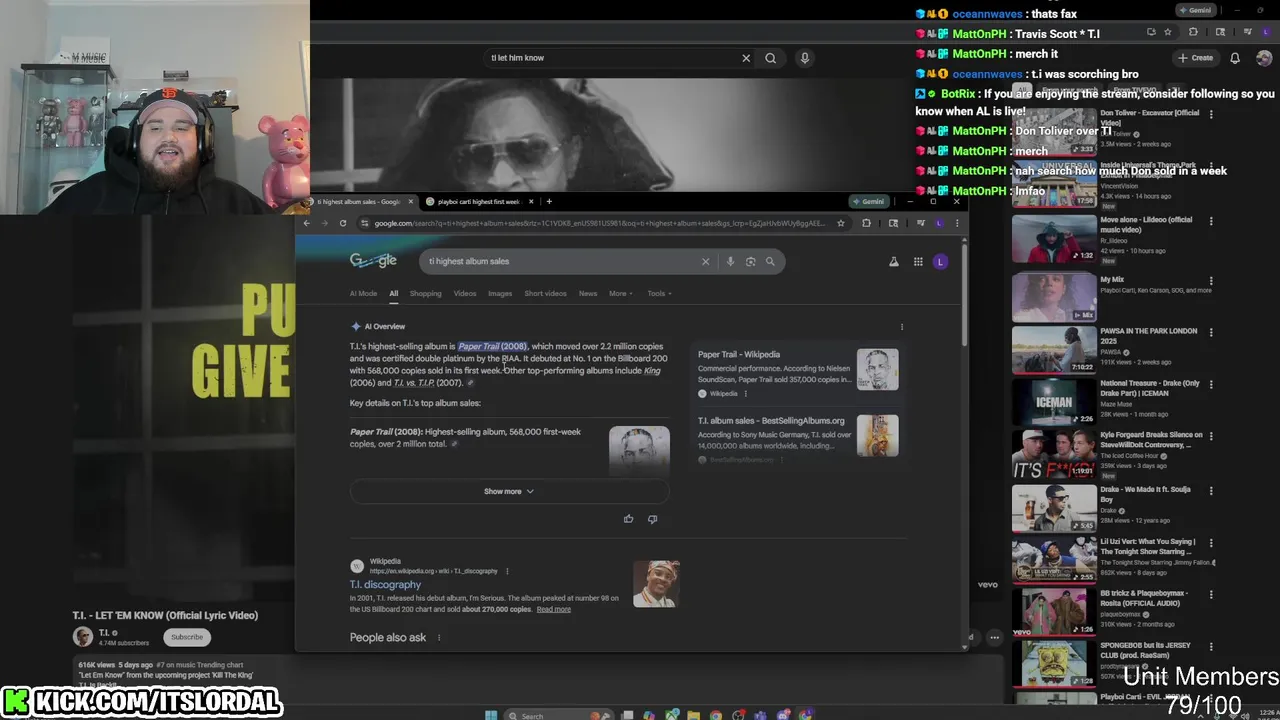Open YouTube notifications bell

1235,58
